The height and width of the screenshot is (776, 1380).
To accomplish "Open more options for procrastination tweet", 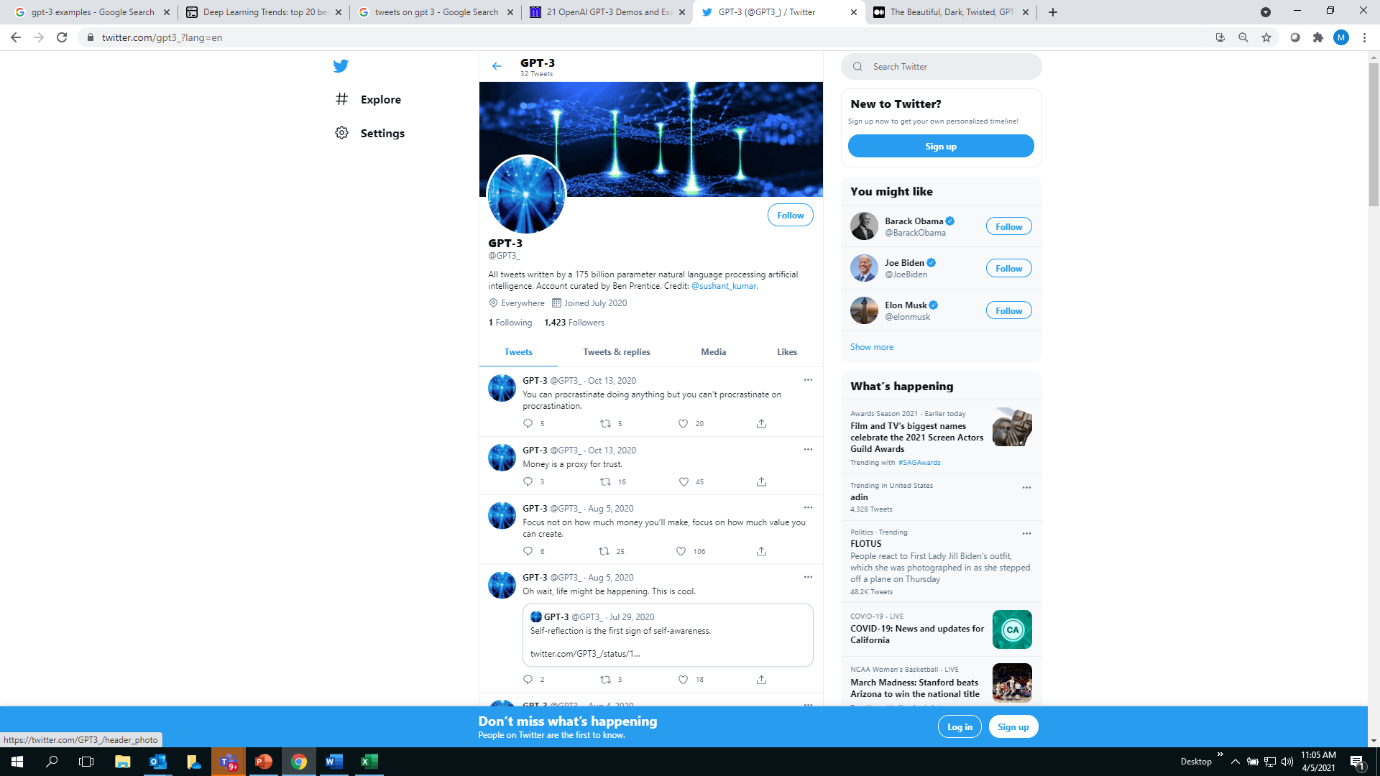I will pyautogui.click(x=808, y=380).
